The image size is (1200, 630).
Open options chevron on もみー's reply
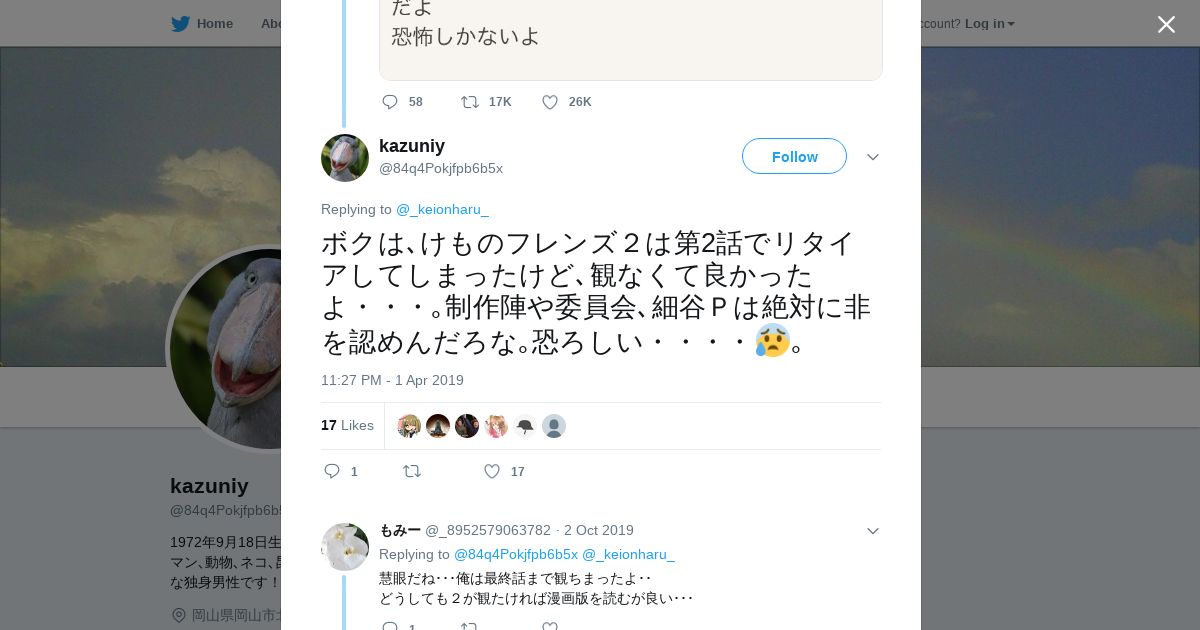(x=873, y=531)
